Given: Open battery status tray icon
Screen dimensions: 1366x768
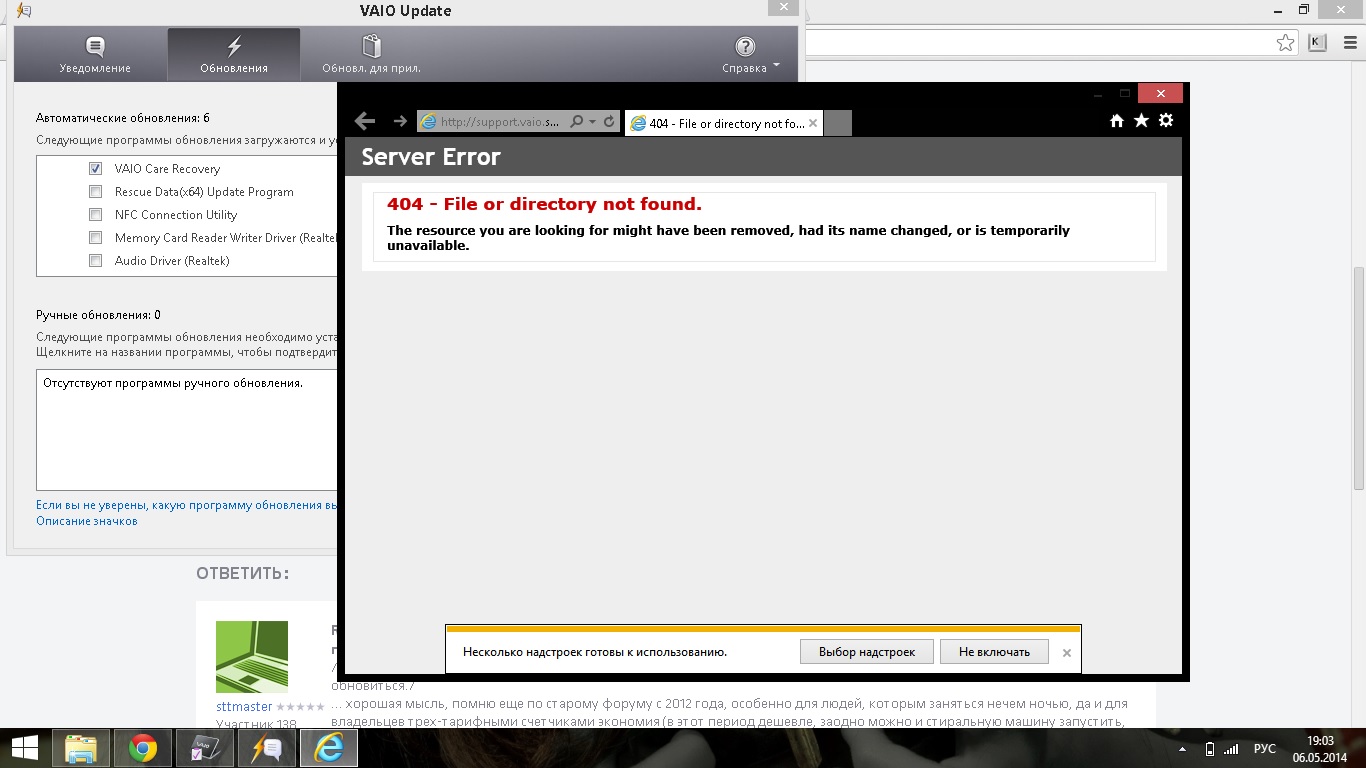Looking at the screenshot, I should [x=1210, y=749].
